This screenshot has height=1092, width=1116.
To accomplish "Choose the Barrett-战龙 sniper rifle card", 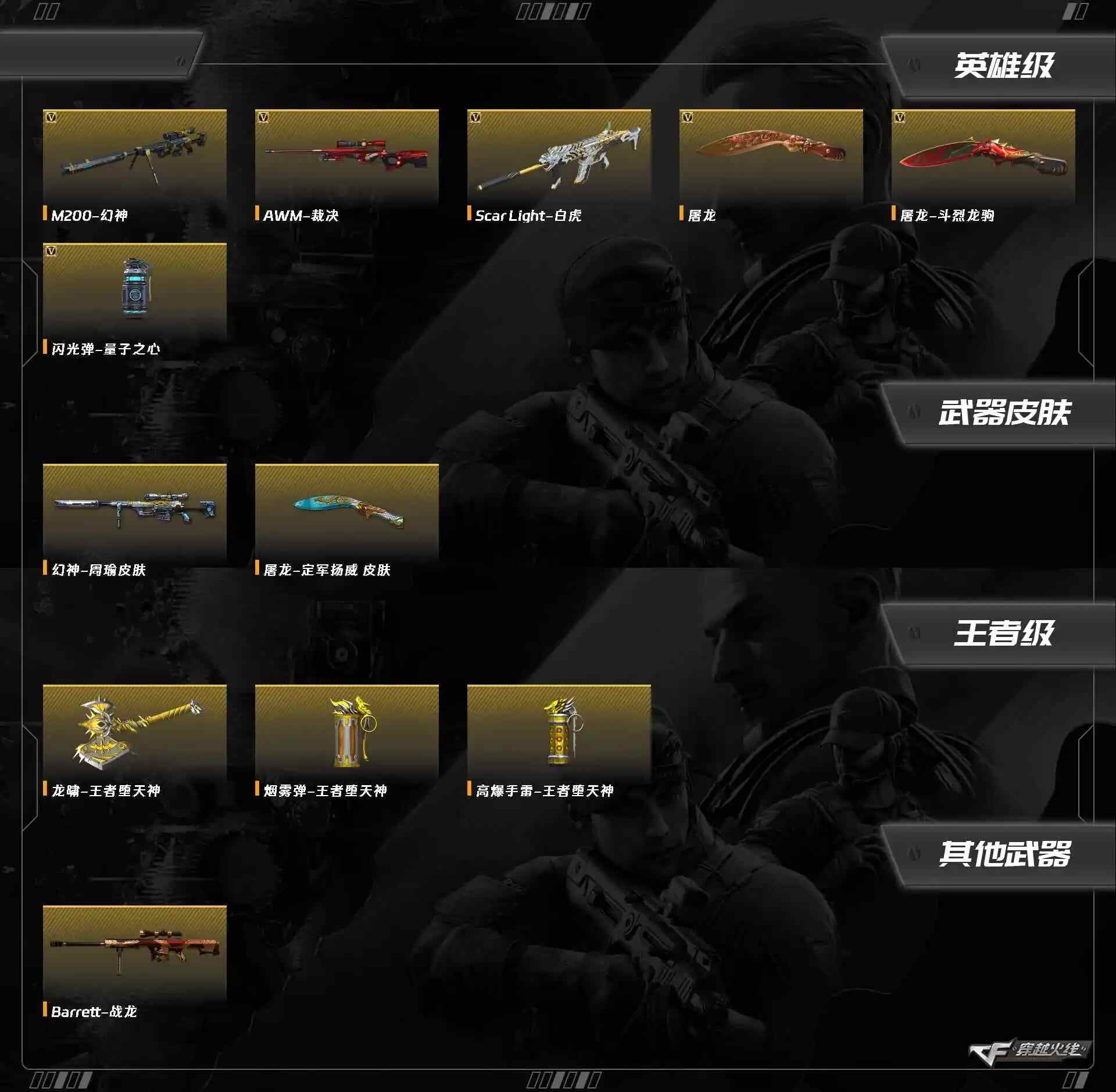I will pos(134,952).
